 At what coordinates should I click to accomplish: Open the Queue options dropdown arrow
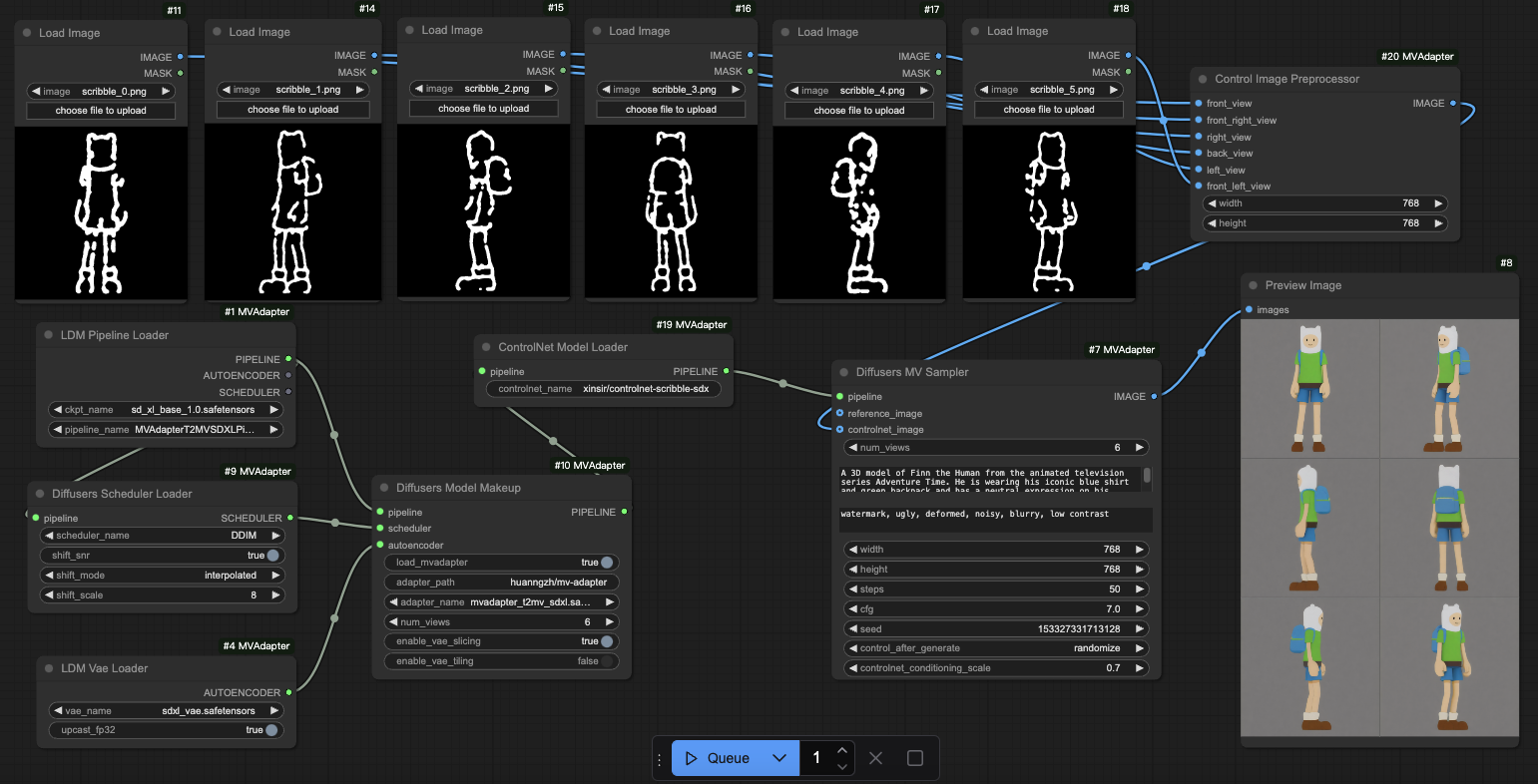tap(779, 758)
